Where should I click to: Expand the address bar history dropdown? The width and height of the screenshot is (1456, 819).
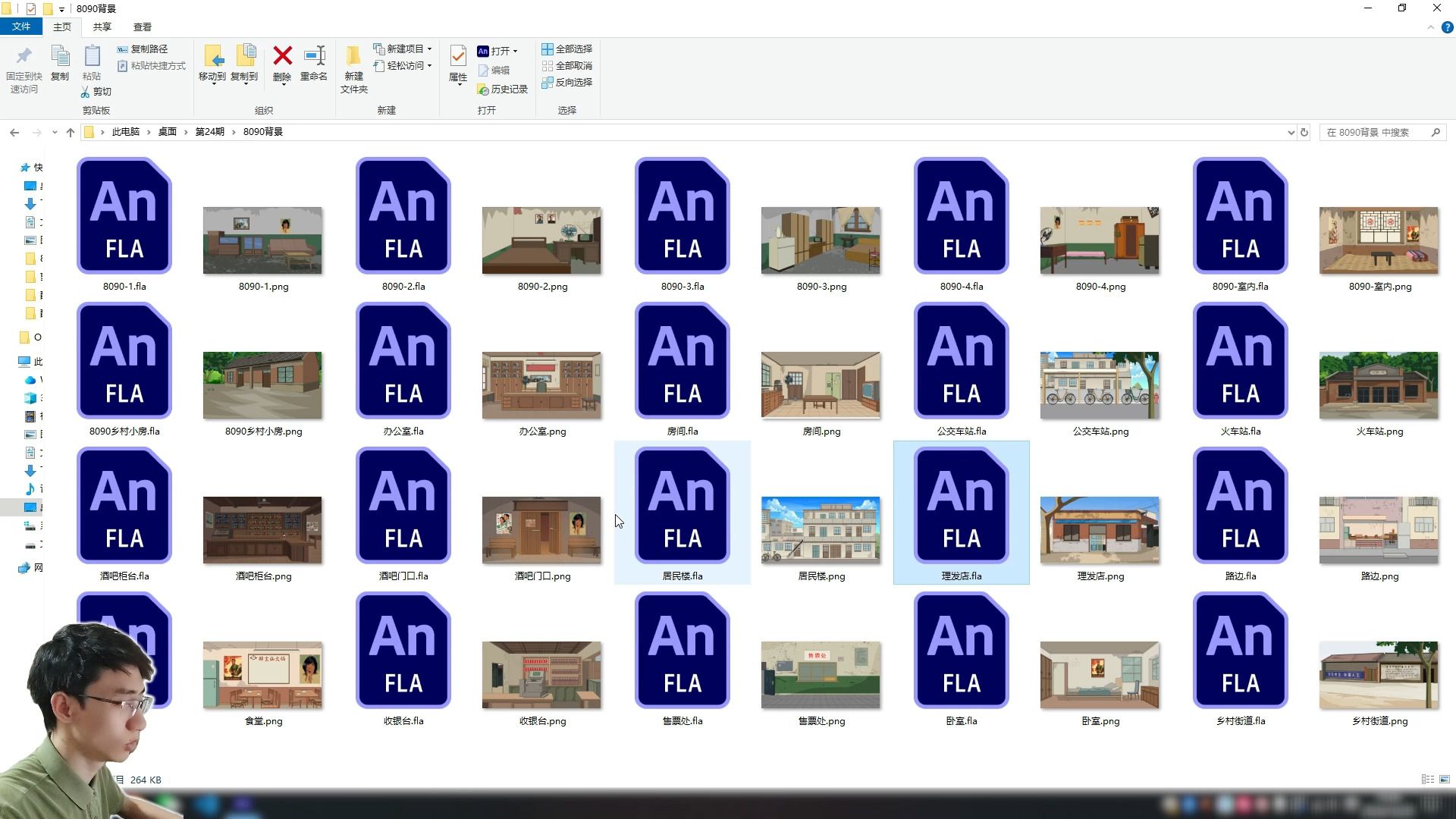(1291, 133)
